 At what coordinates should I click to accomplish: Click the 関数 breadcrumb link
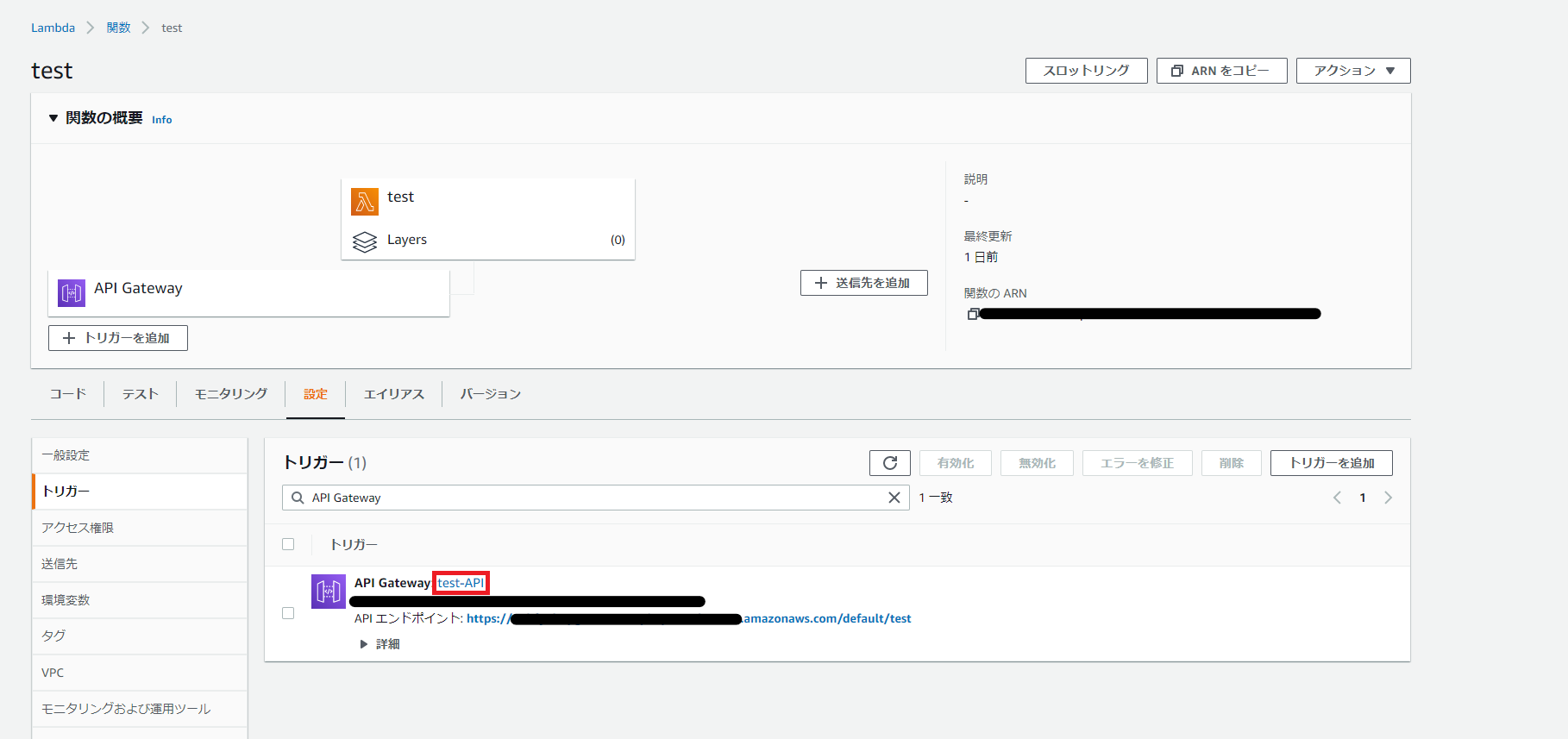[x=119, y=28]
